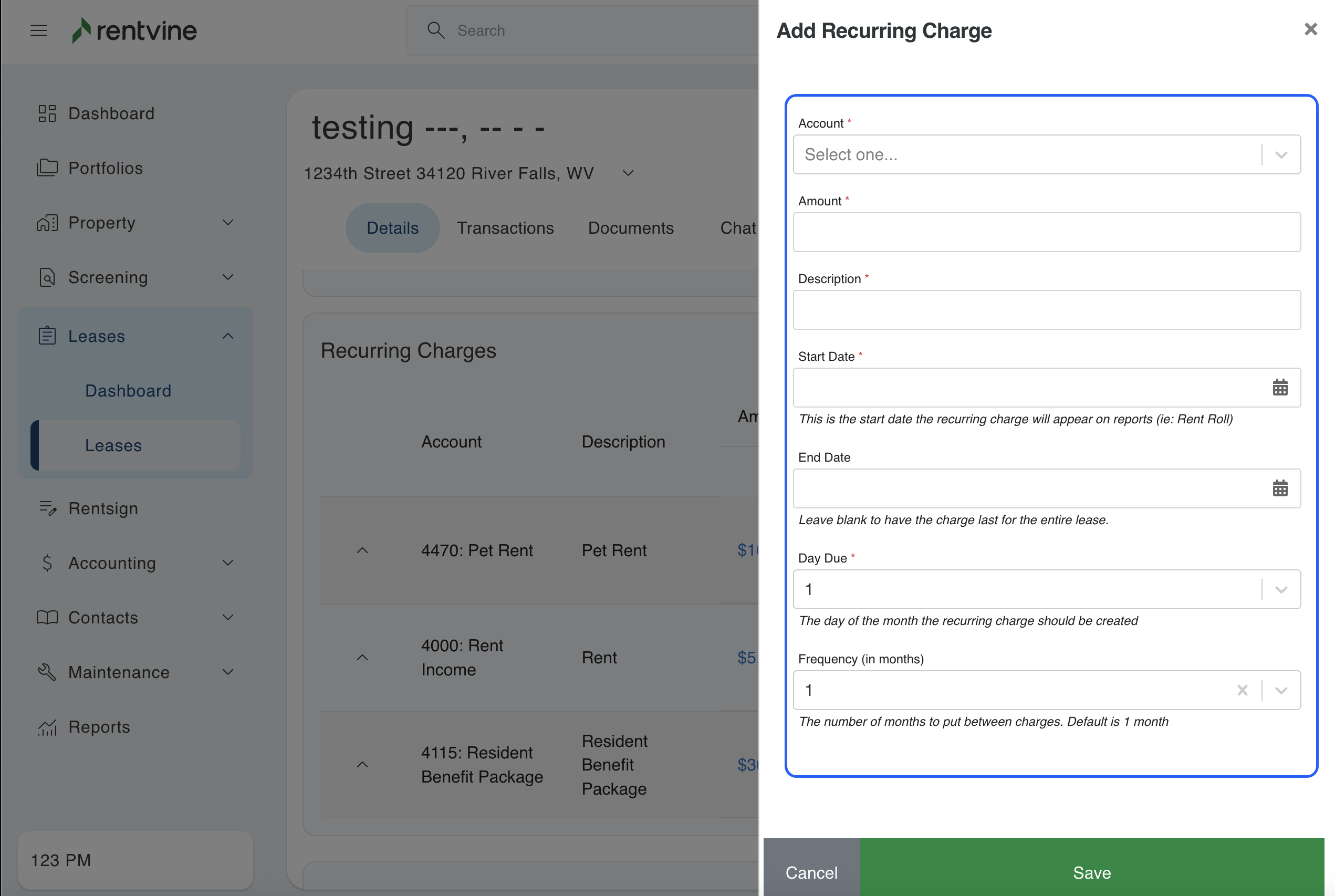The width and height of the screenshot is (1335, 896).
Task: Close the Add Recurring Charge panel
Action: click(1310, 29)
